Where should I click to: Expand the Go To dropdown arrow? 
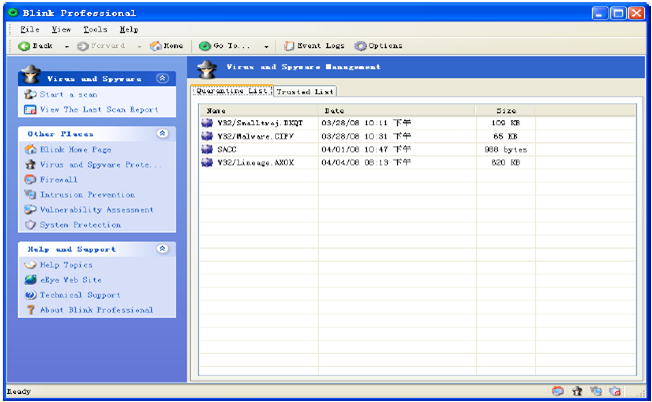click(266, 47)
